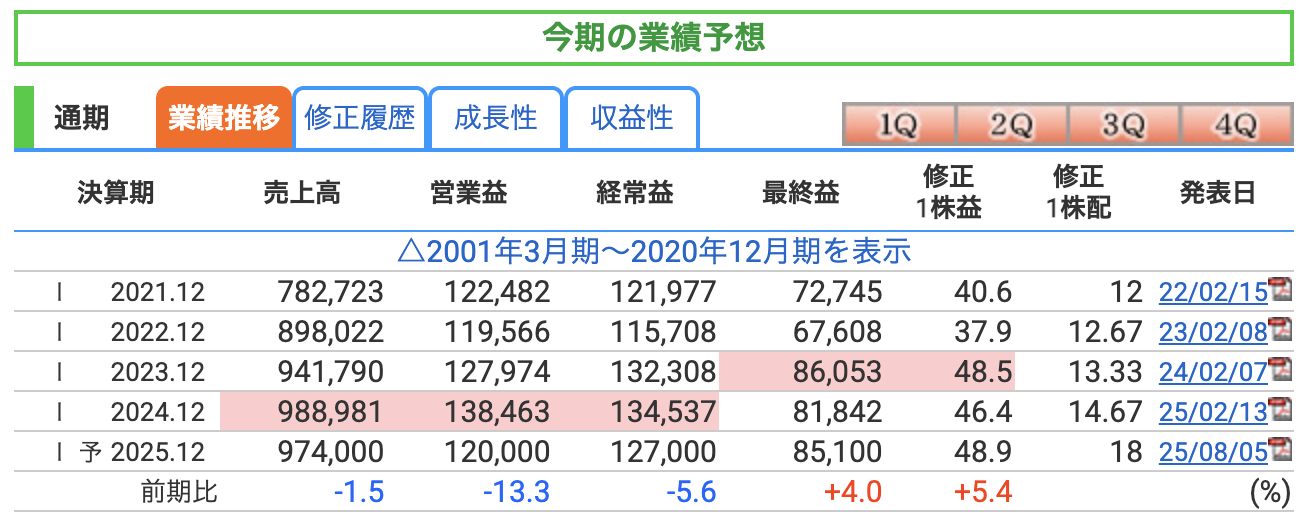Open the 22/02/15 announcement link

pos(1212,292)
